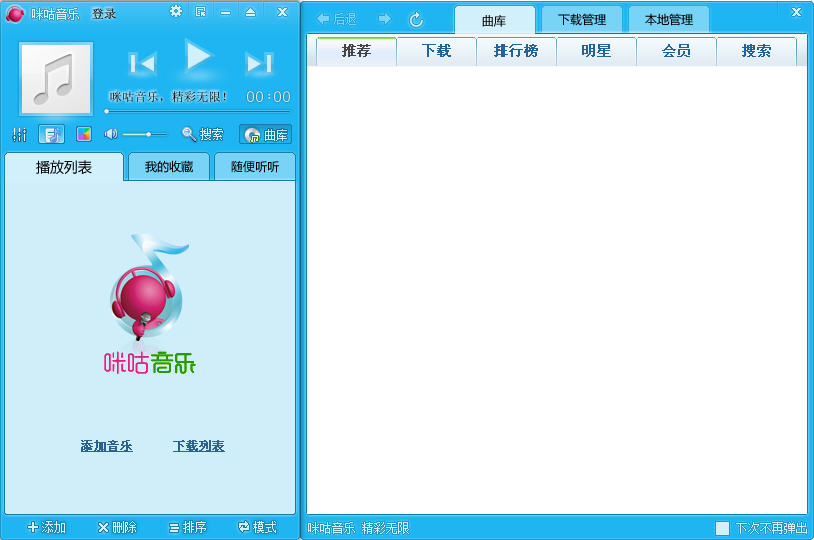Skip to the next track
This screenshot has height=540, width=814.
[x=259, y=63]
